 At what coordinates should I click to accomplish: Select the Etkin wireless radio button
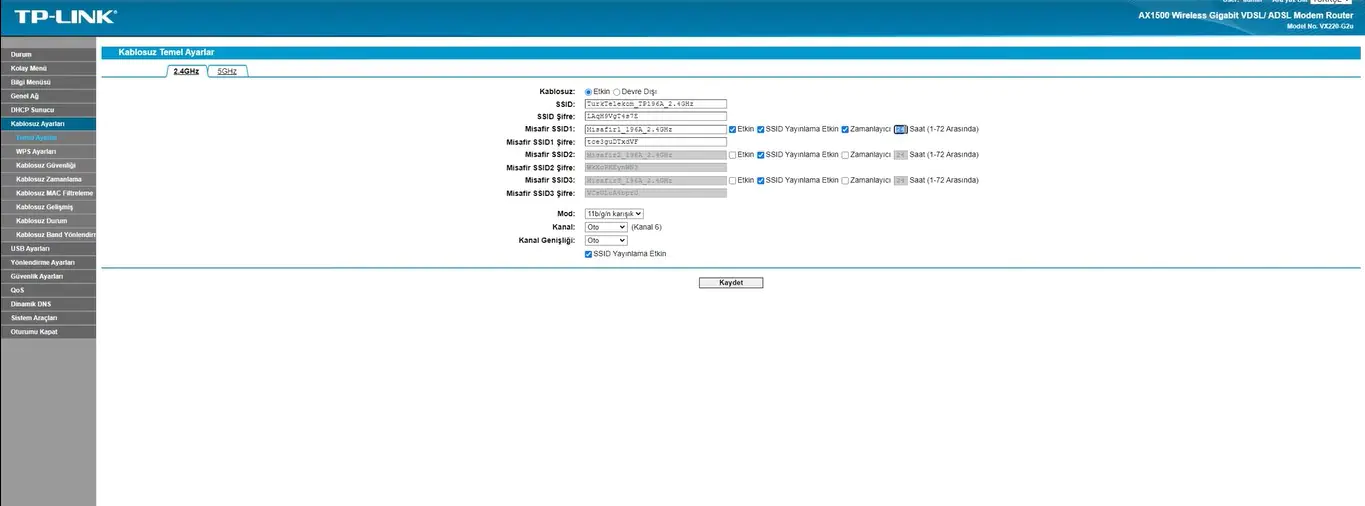tap(588, 91)
